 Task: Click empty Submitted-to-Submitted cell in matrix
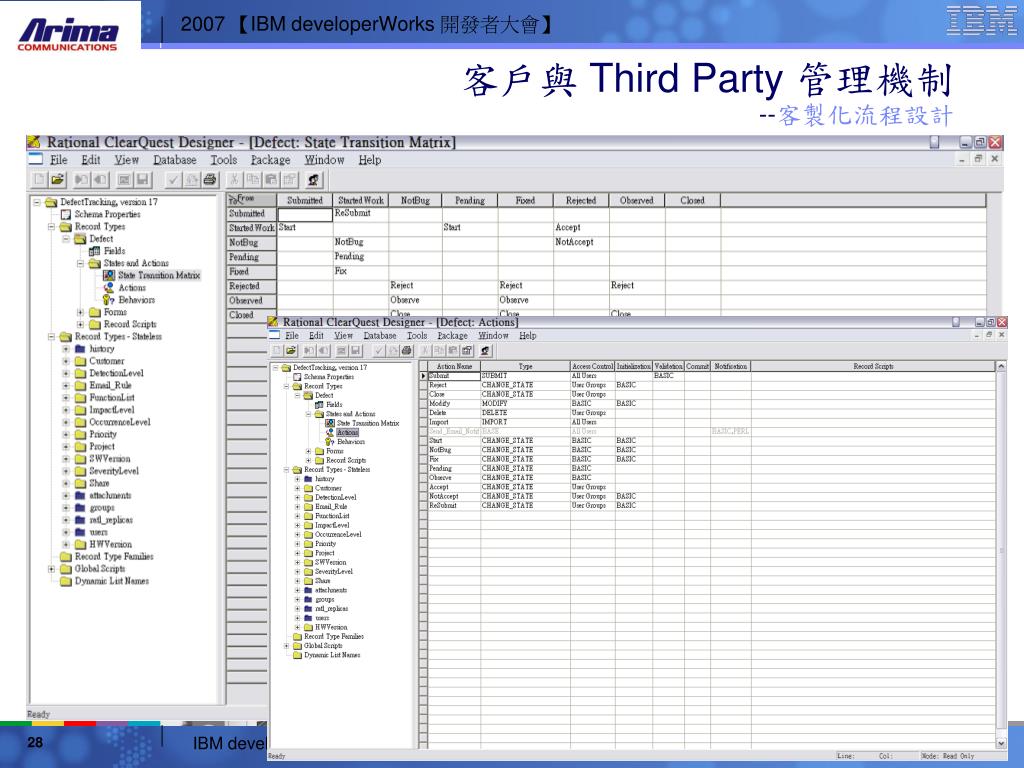point(305,214)
